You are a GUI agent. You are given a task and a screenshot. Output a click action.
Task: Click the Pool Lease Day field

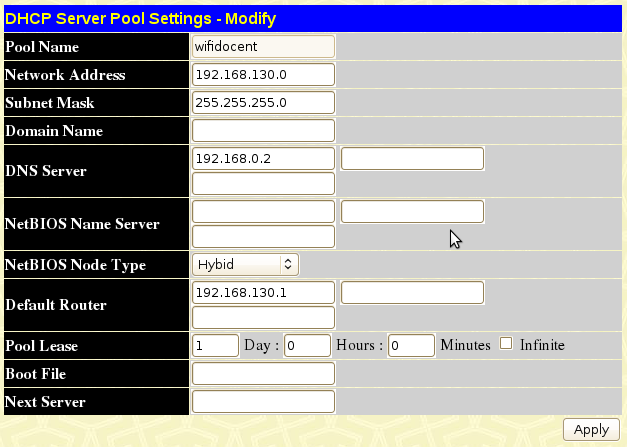[x=215, y=345]
